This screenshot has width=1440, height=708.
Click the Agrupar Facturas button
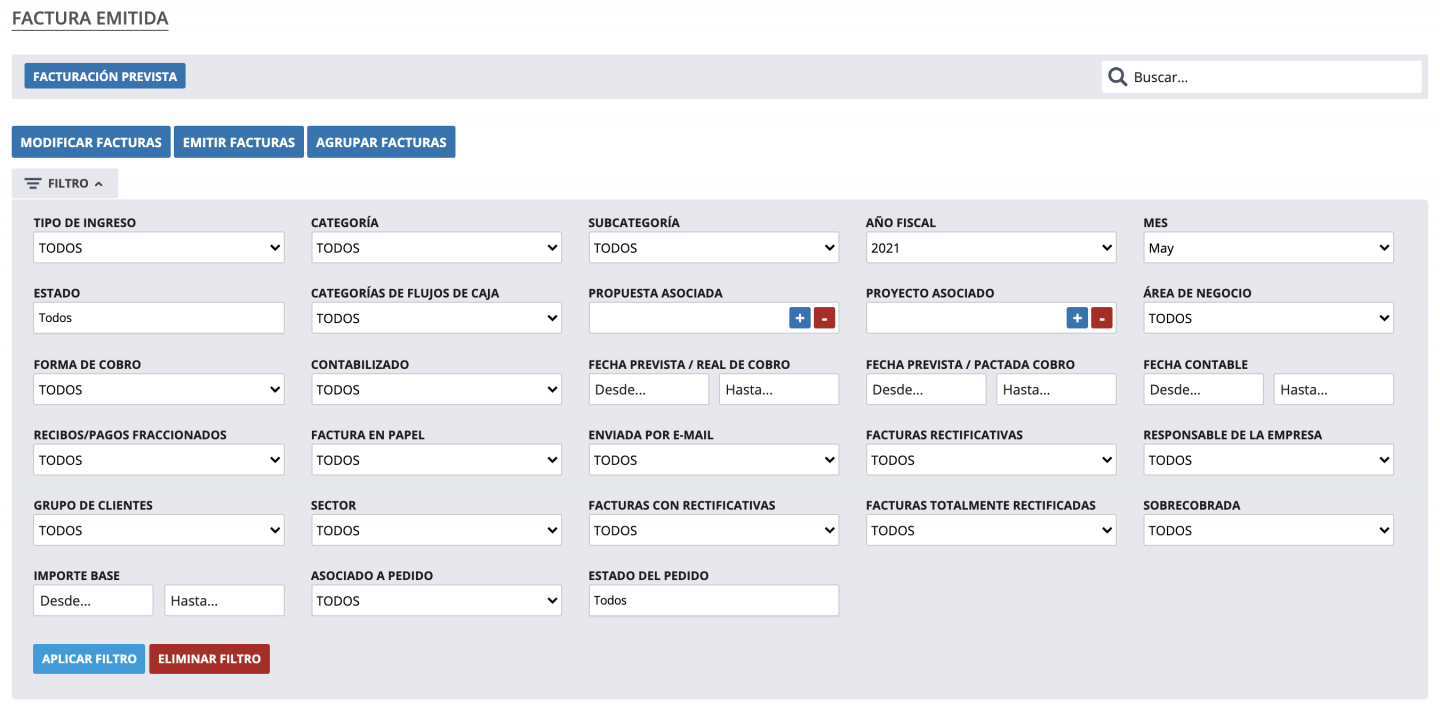pyautogui.click(x=381, y=142)
